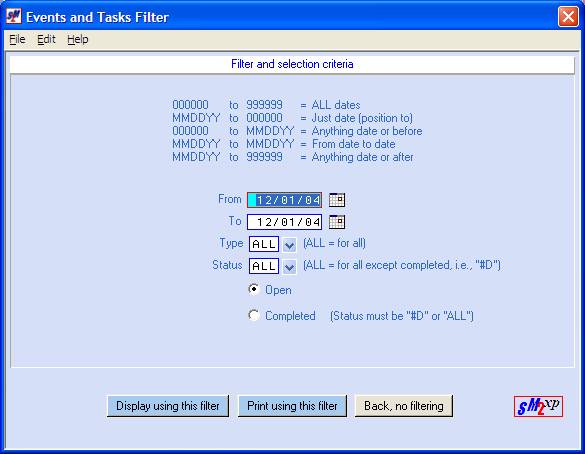Close the Events and Tasks Filter window
Viewport: 585px width, 454px height.
point(568,16)
